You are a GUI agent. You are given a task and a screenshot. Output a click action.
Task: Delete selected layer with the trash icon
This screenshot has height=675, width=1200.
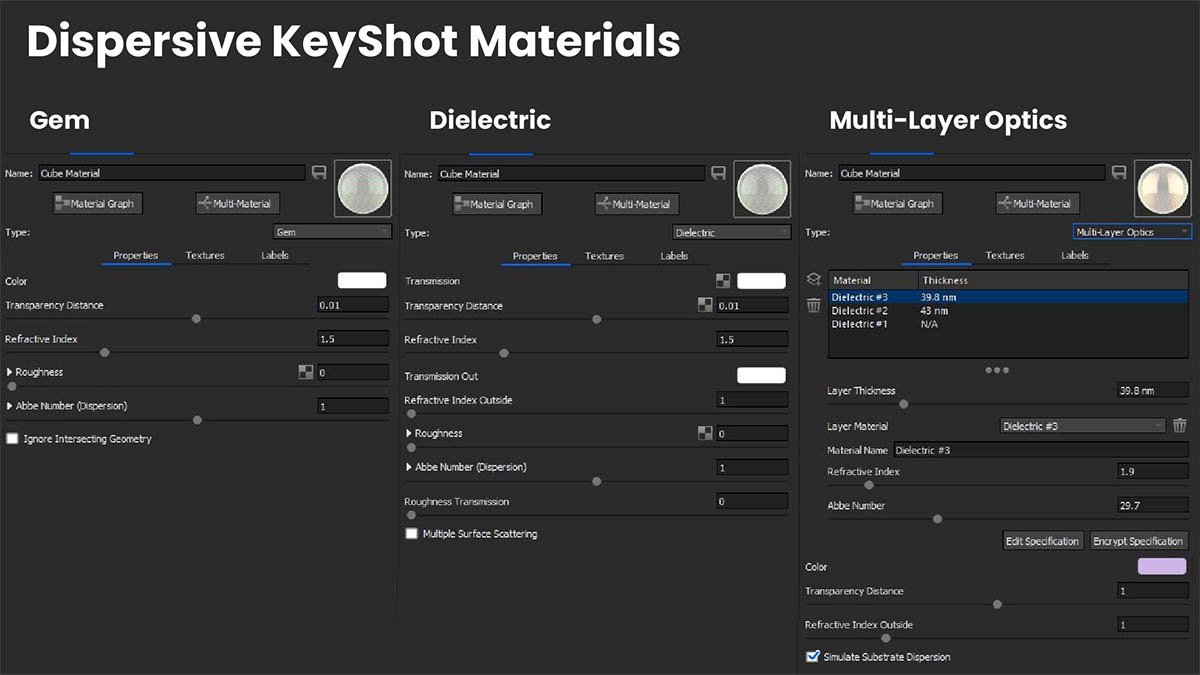813,305
